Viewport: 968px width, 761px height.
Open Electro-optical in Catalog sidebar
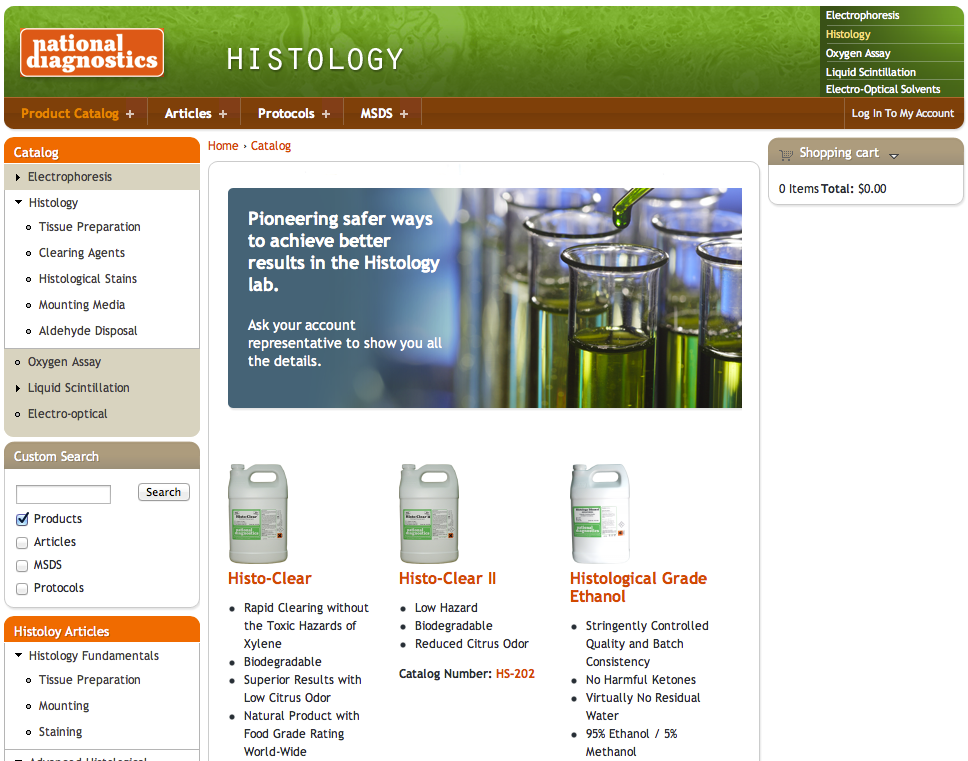[x=67, y=414]
